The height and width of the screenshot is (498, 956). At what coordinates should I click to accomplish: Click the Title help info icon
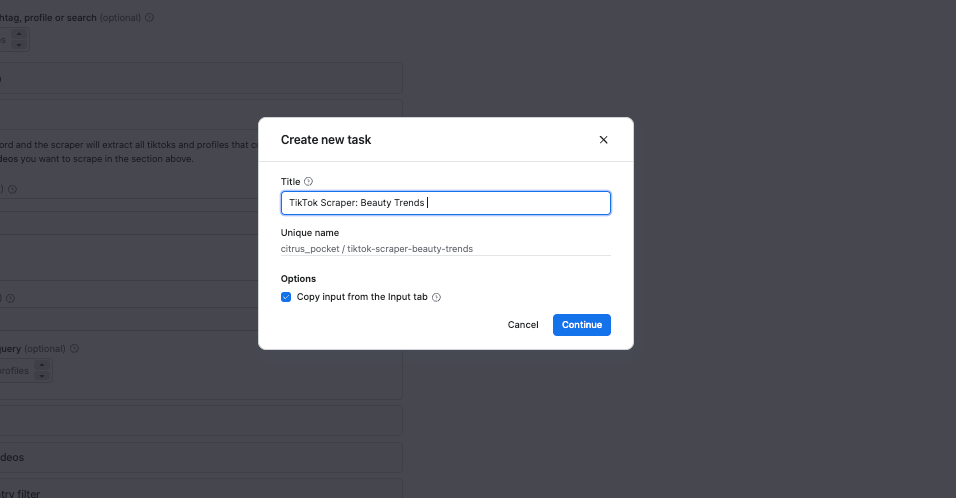coord(309,182)
